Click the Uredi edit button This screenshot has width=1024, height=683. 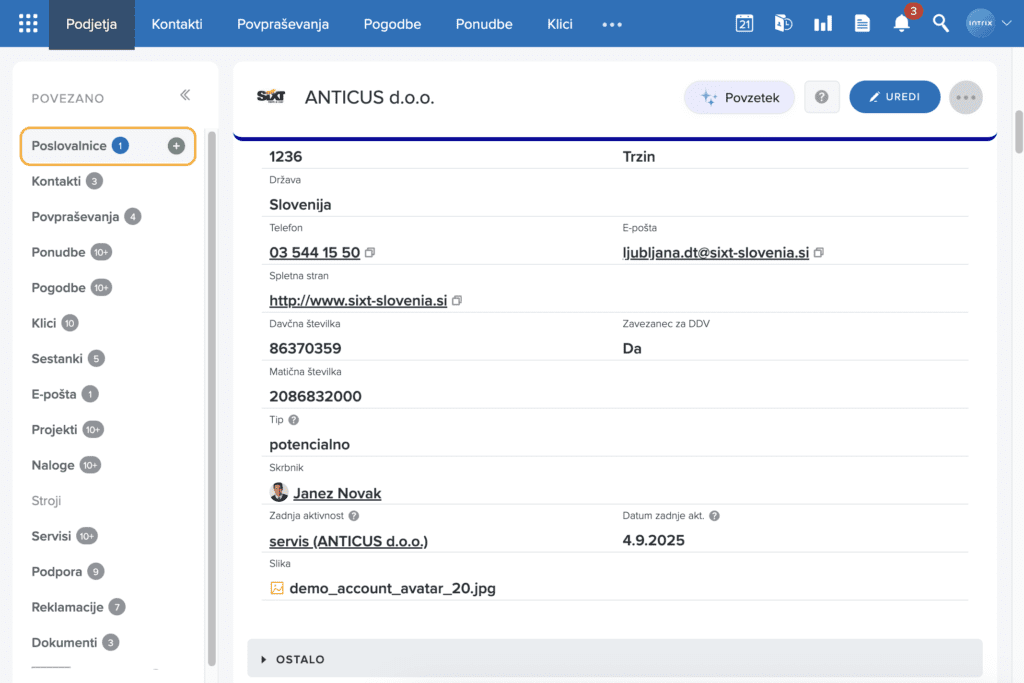[x=894, y=97]
